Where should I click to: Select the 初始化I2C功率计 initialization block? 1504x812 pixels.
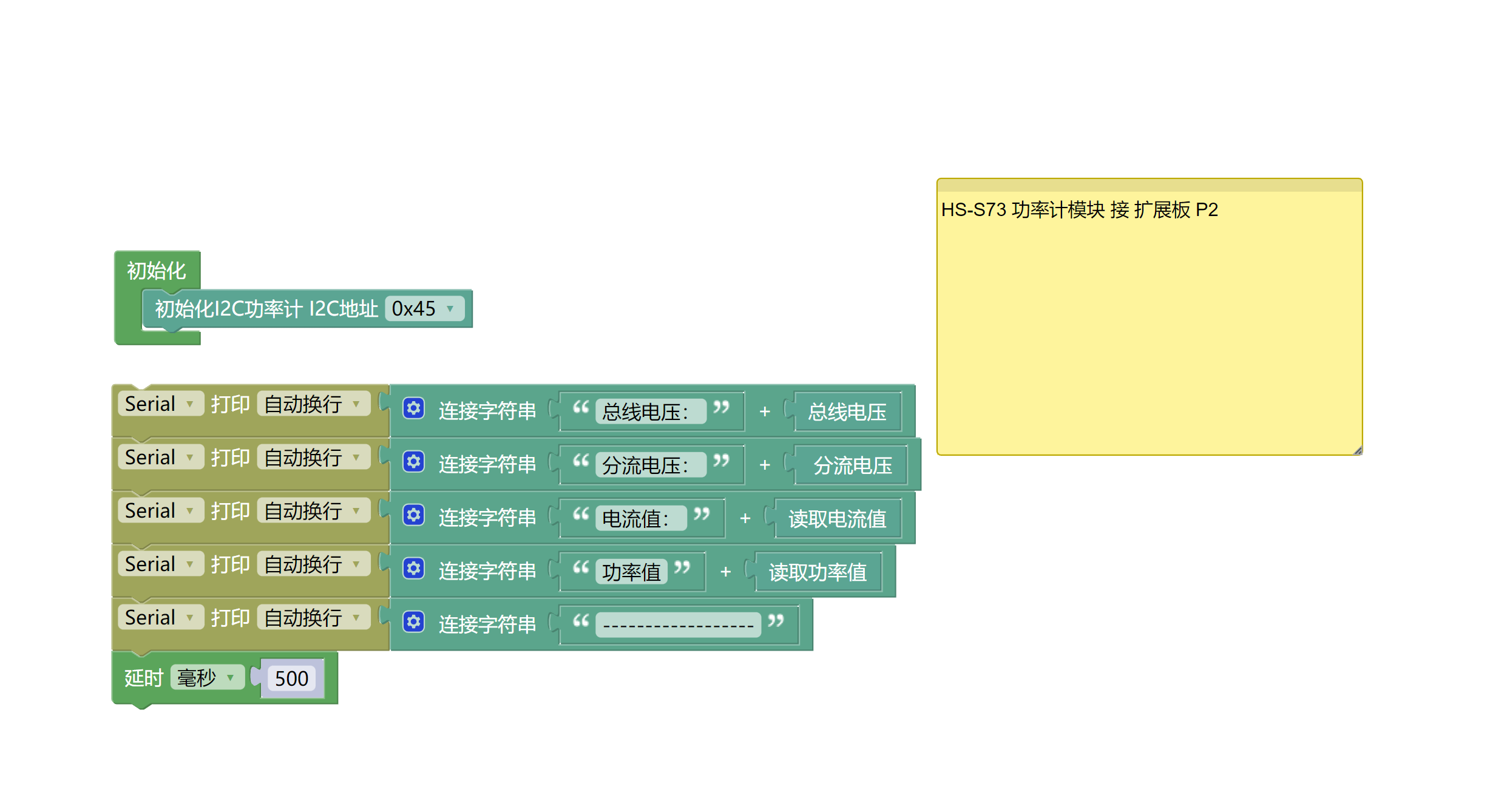coord(261,309)
